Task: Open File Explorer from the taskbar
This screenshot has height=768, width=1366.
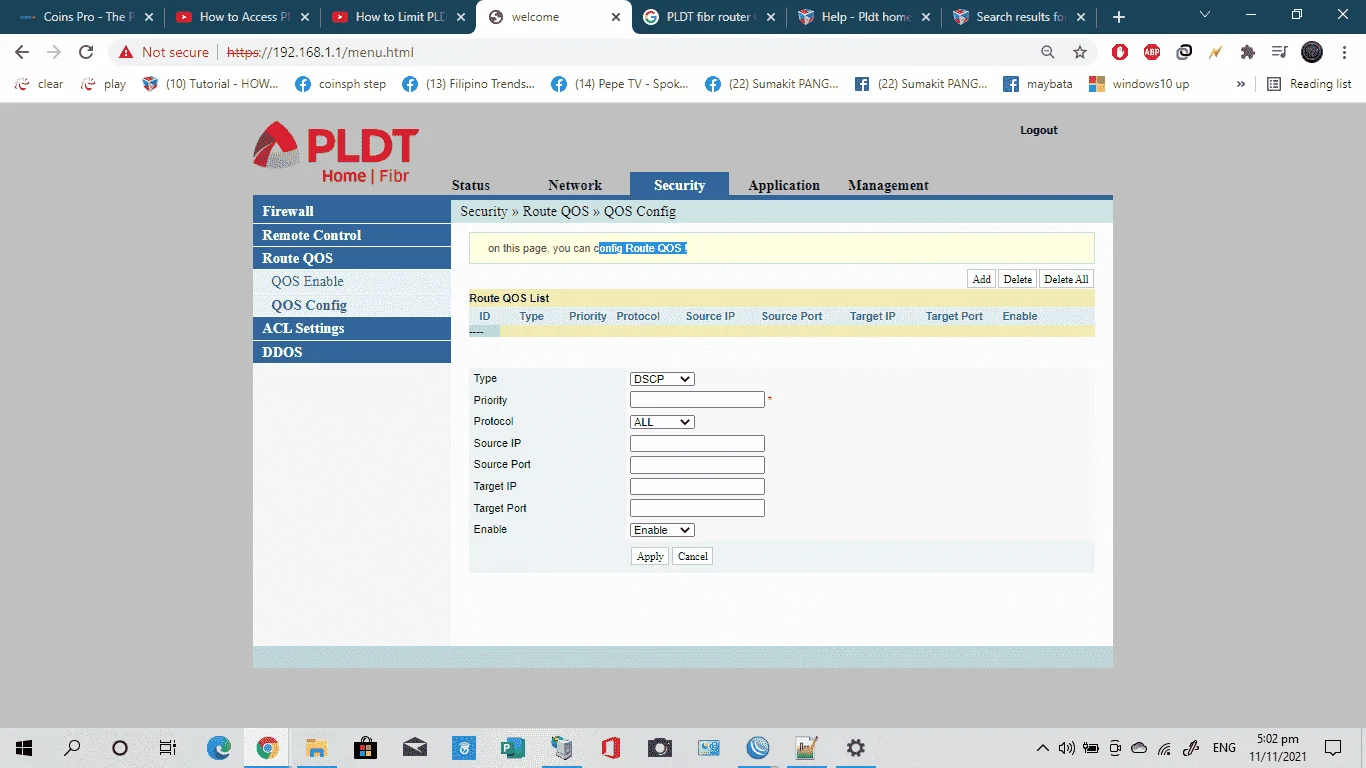Action: tap(316, 748)
